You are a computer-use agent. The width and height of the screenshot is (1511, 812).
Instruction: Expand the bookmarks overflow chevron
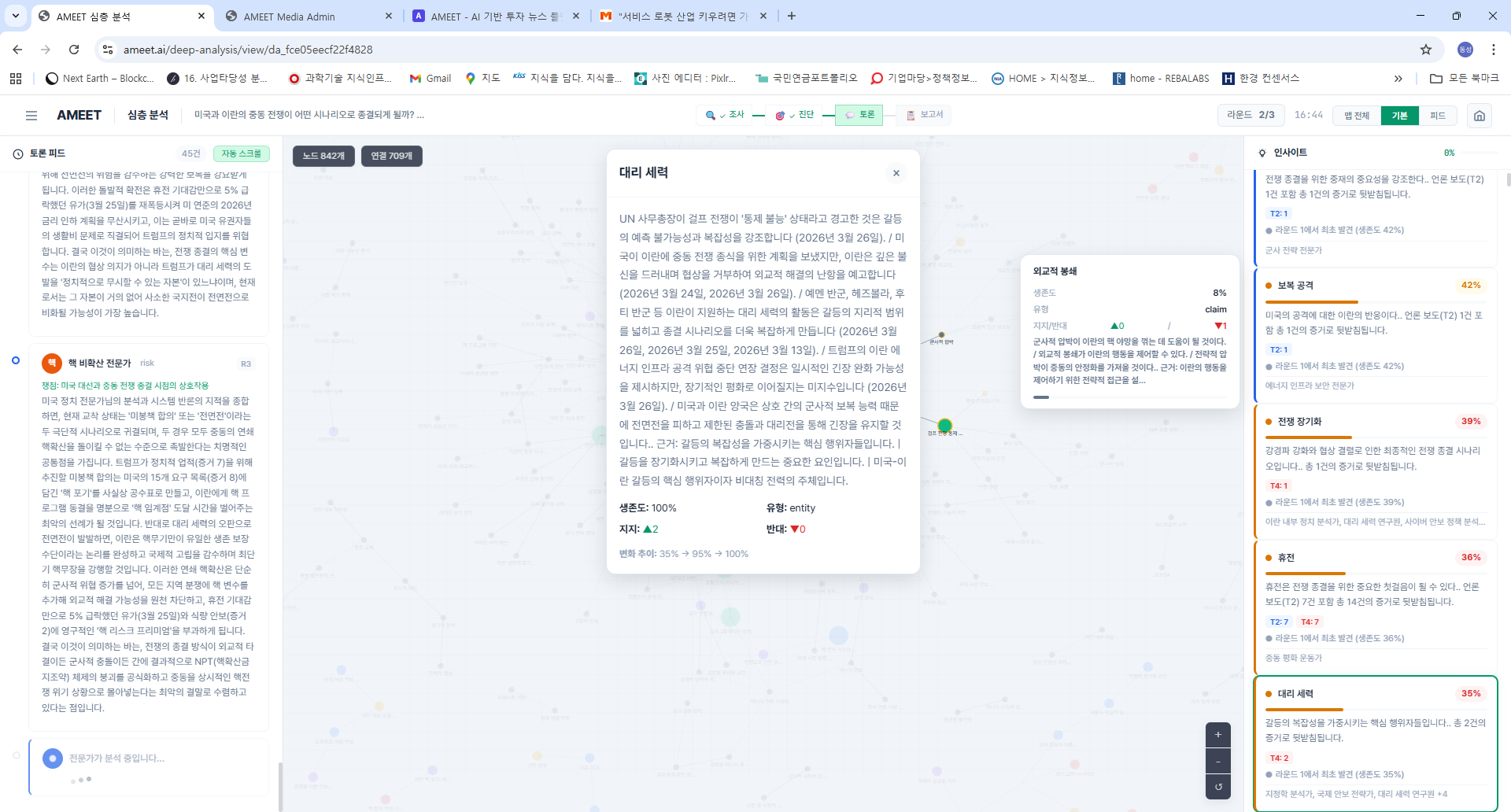click(1399, 78)
